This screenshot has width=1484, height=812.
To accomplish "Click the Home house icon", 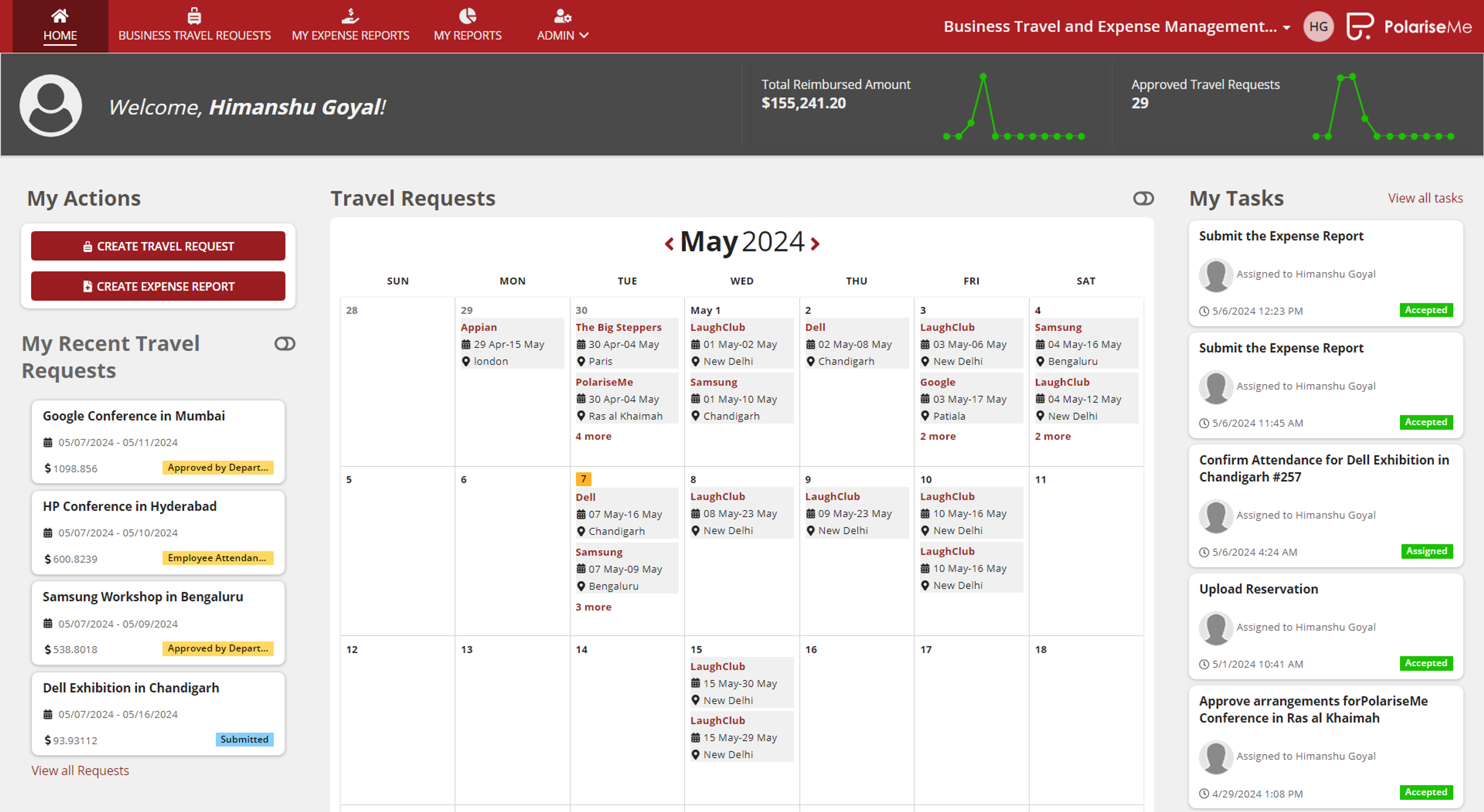I will point(60,15).
